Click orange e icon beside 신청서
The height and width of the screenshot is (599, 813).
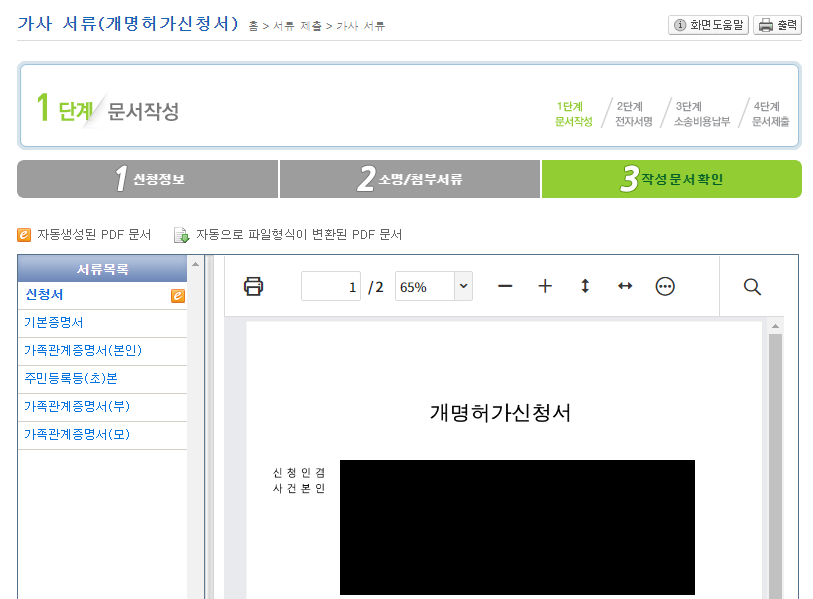pos(178,296)
